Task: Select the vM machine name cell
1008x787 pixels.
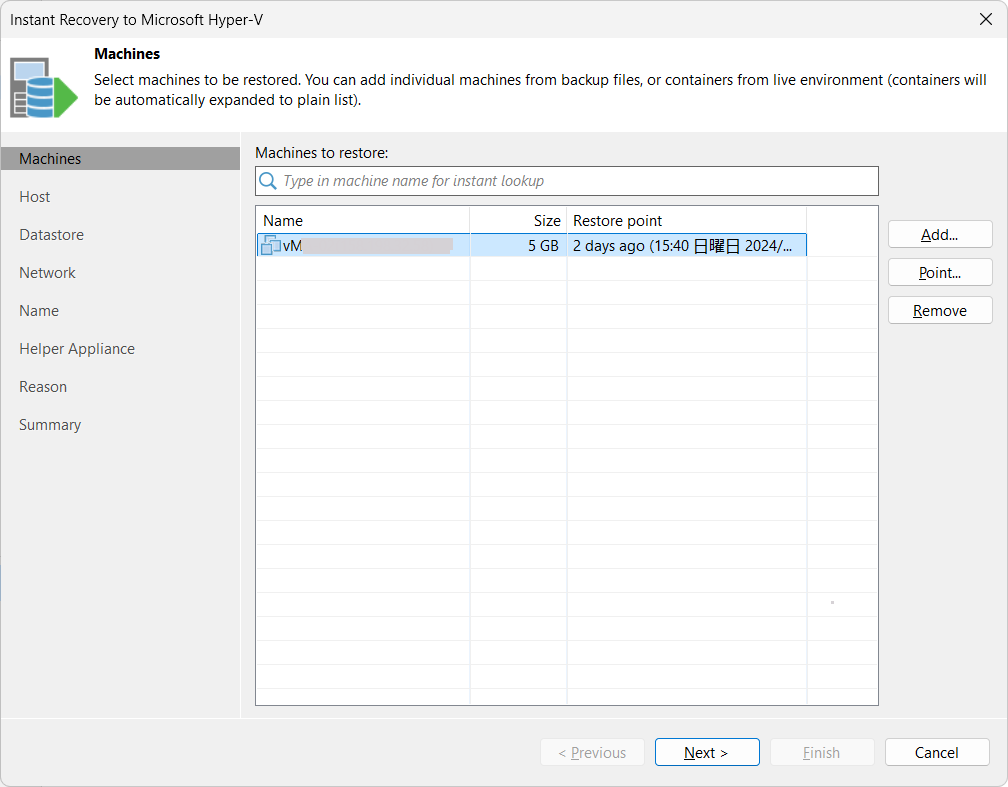Action: click(x=363, y=246)
